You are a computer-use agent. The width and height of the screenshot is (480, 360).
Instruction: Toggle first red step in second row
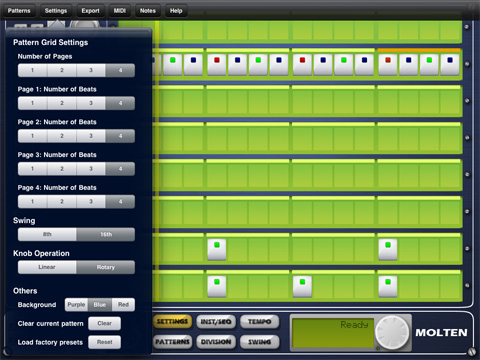pos(217,65)
